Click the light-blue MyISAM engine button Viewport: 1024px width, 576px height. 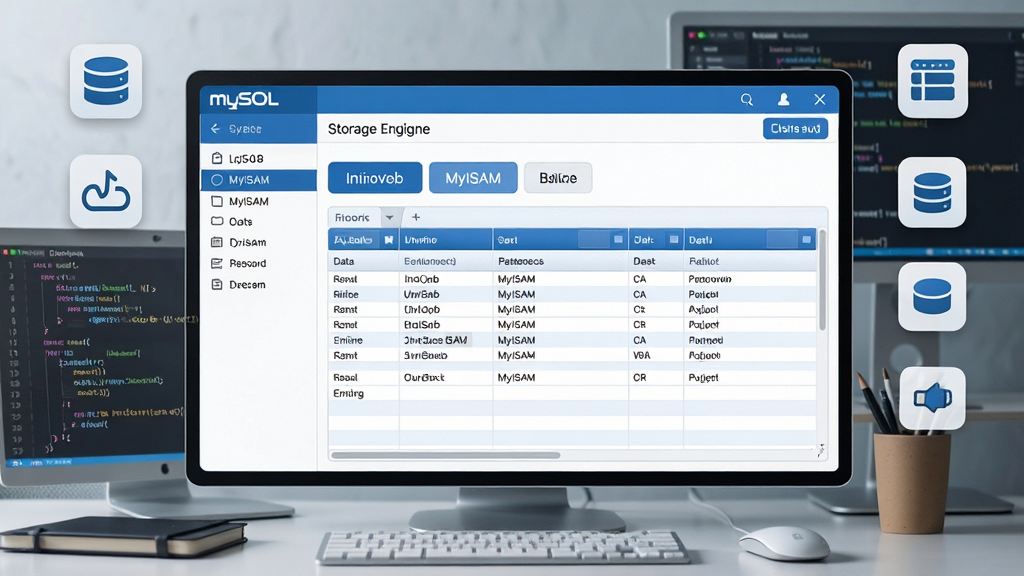click(473, 178)
